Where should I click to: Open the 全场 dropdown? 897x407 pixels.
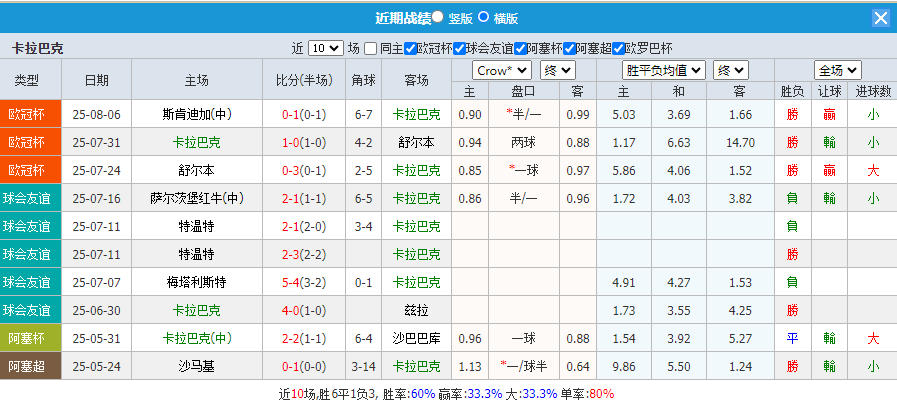tap(837, 70)
